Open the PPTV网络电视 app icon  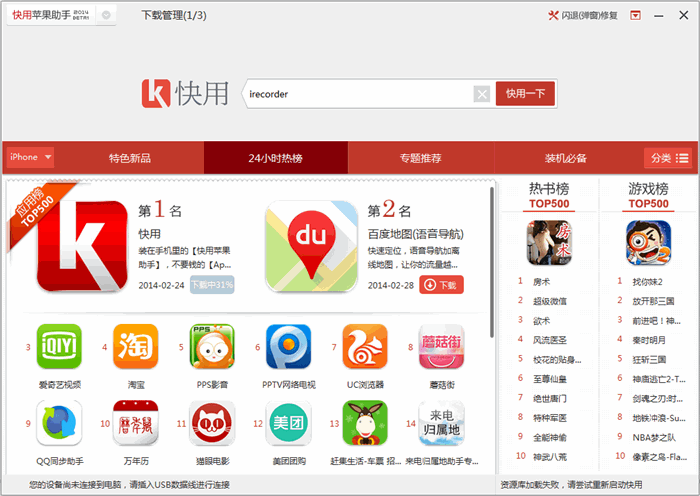point(289,346)
